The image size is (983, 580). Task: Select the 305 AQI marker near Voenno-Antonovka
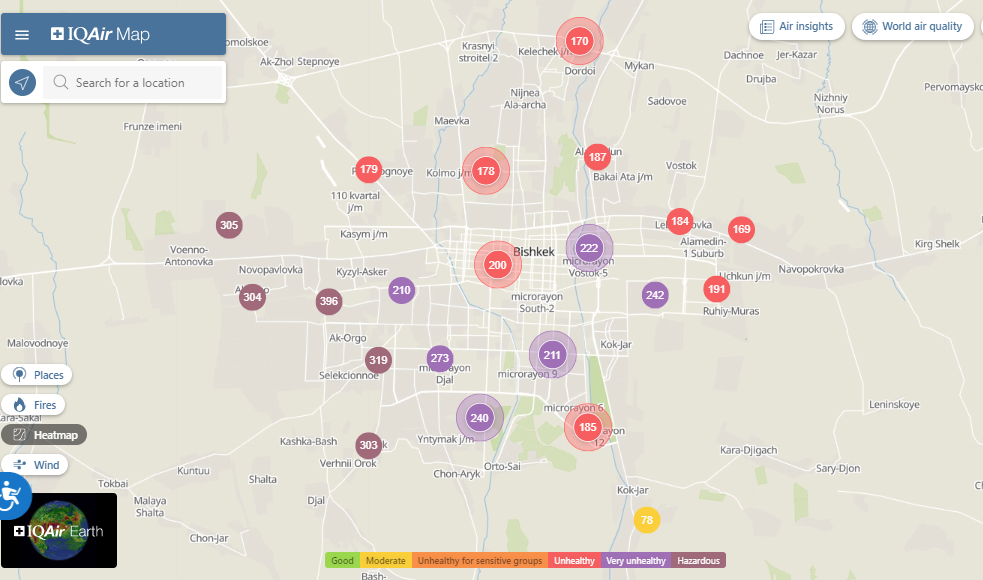229,225
